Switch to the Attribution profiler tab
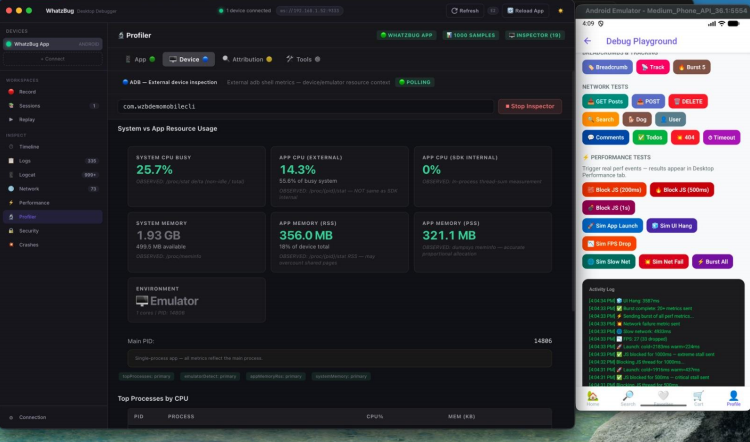 pyautogui.click(x=247, y=59)
